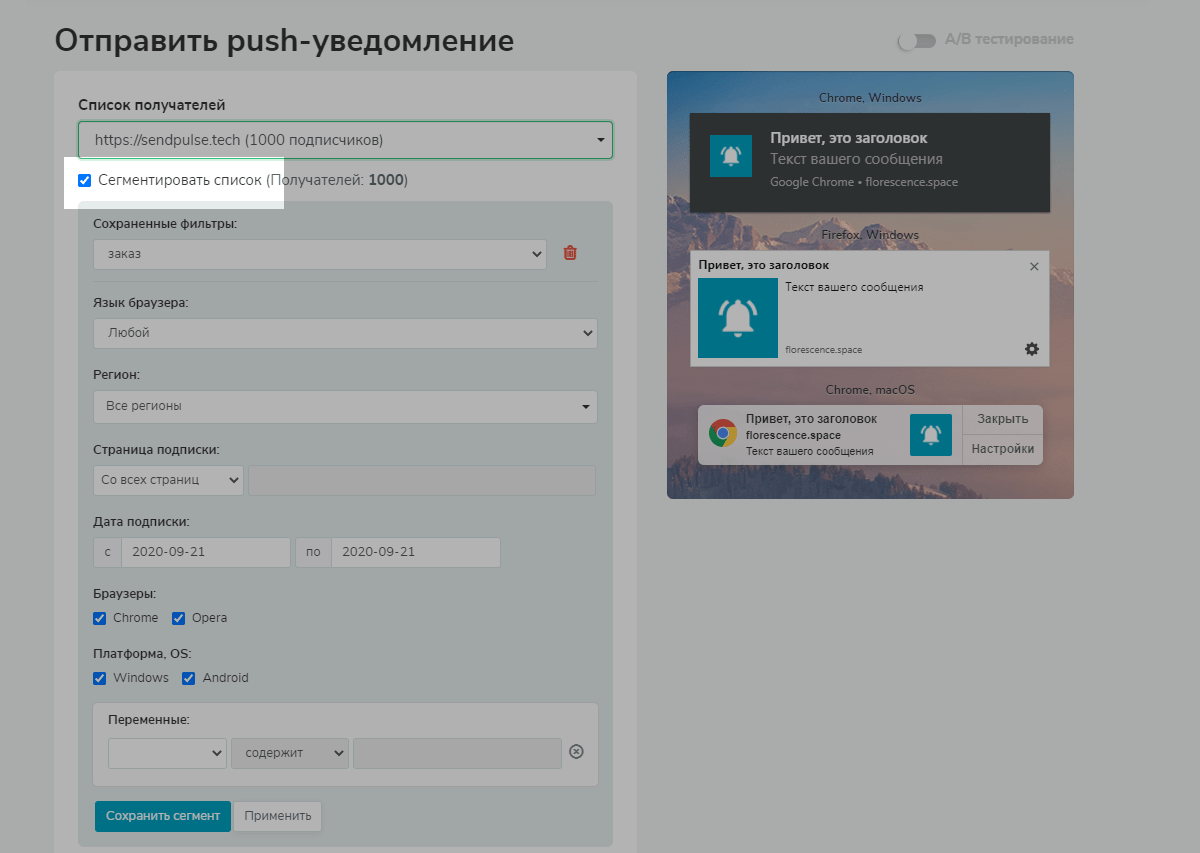The image size is (1200, 853).
Task: Open the variable name dropdown
Action: (x=168, y=753)
